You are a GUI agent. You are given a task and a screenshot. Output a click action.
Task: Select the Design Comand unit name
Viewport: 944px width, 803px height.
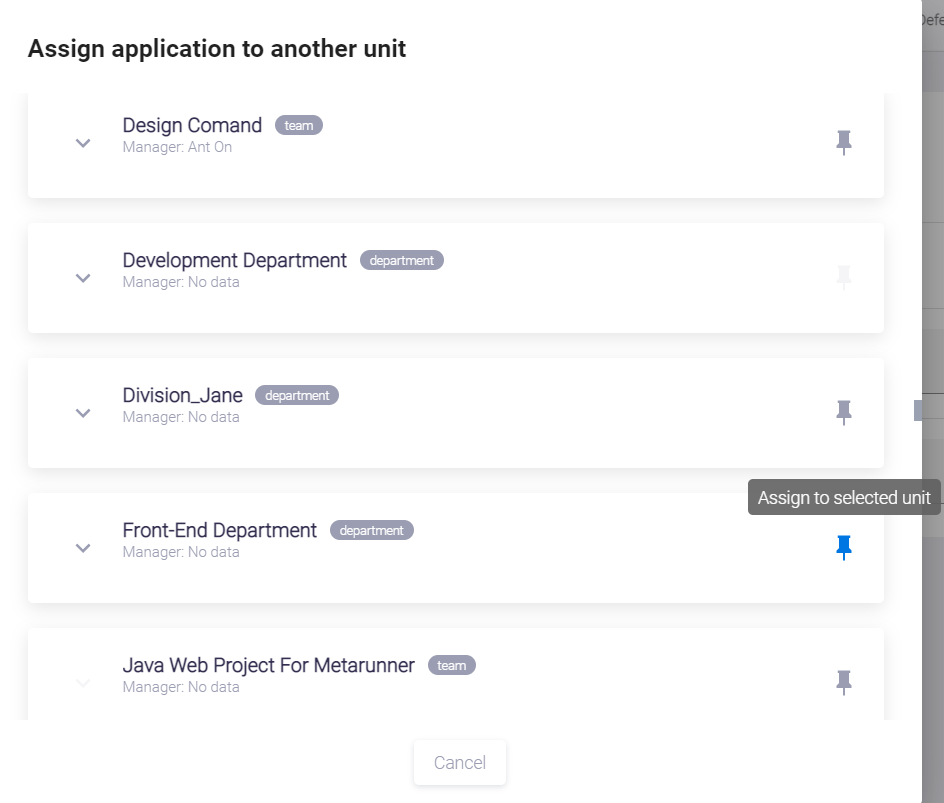coord(192,126)
